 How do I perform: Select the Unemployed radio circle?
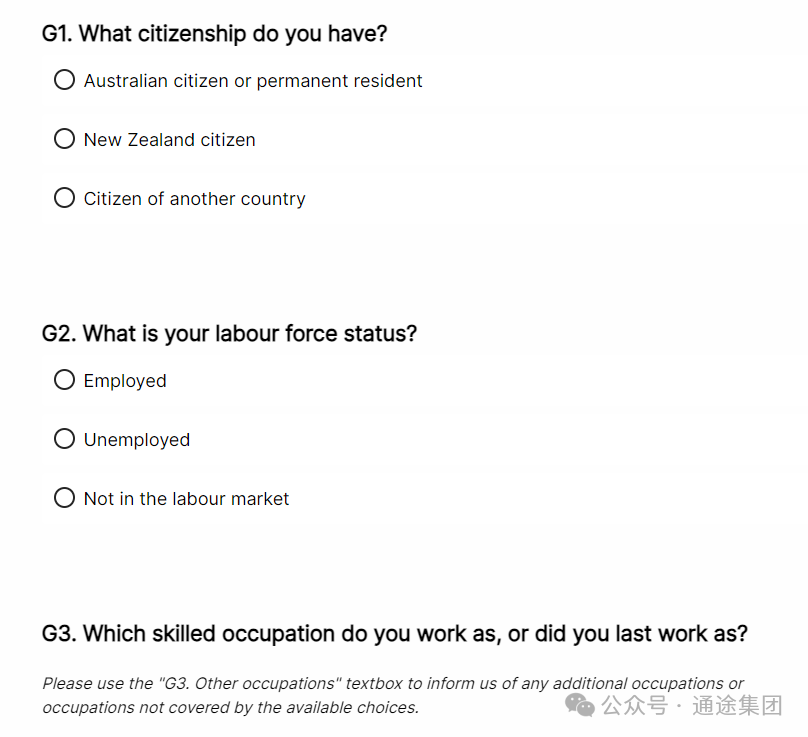[64, 439]
